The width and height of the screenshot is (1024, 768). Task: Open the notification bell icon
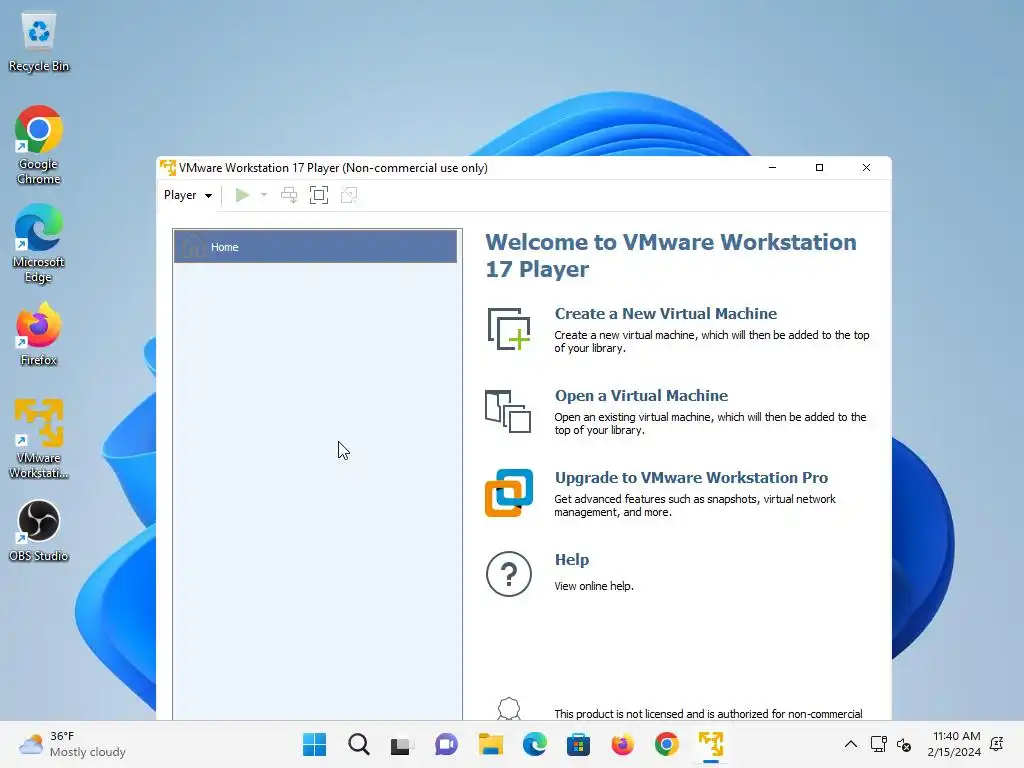(x=997, y=744)
